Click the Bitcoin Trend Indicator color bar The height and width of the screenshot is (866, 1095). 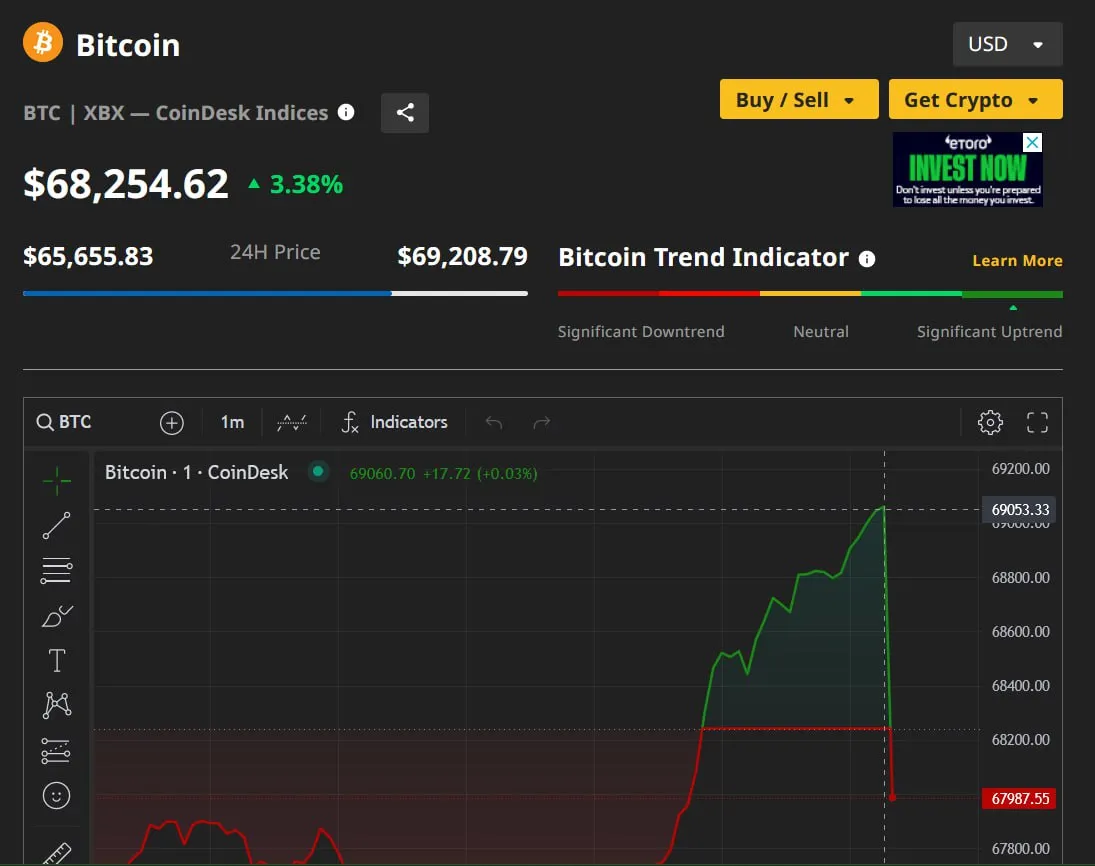pos(810,294)
